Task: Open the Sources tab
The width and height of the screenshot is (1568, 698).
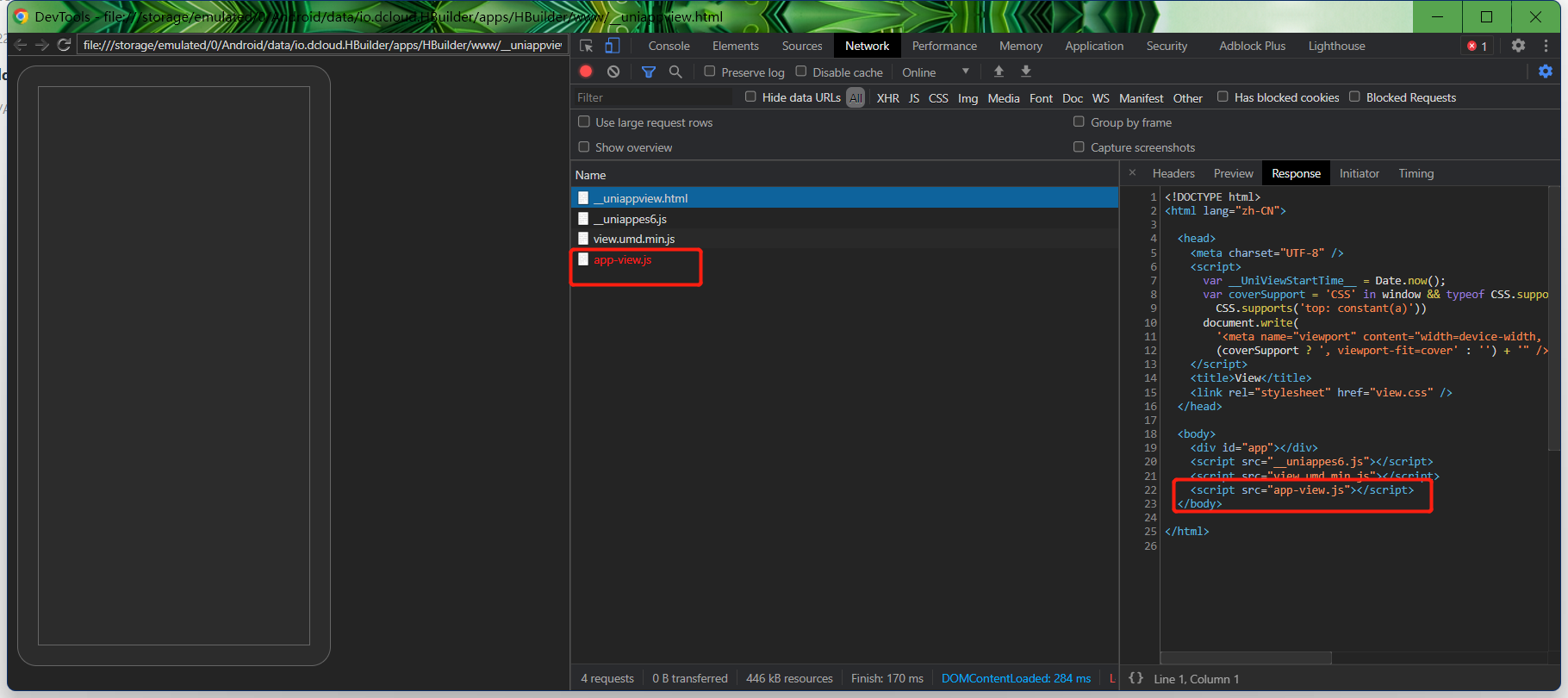Action: click(x=802, y=46)
